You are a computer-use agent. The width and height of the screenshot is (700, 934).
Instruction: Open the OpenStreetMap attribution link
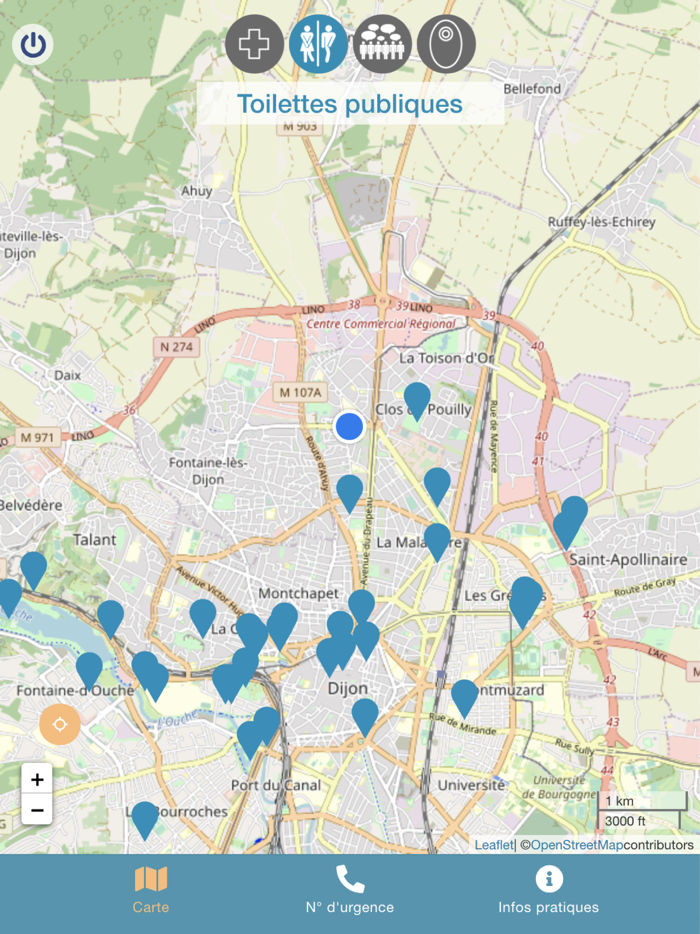coord(577,845)
